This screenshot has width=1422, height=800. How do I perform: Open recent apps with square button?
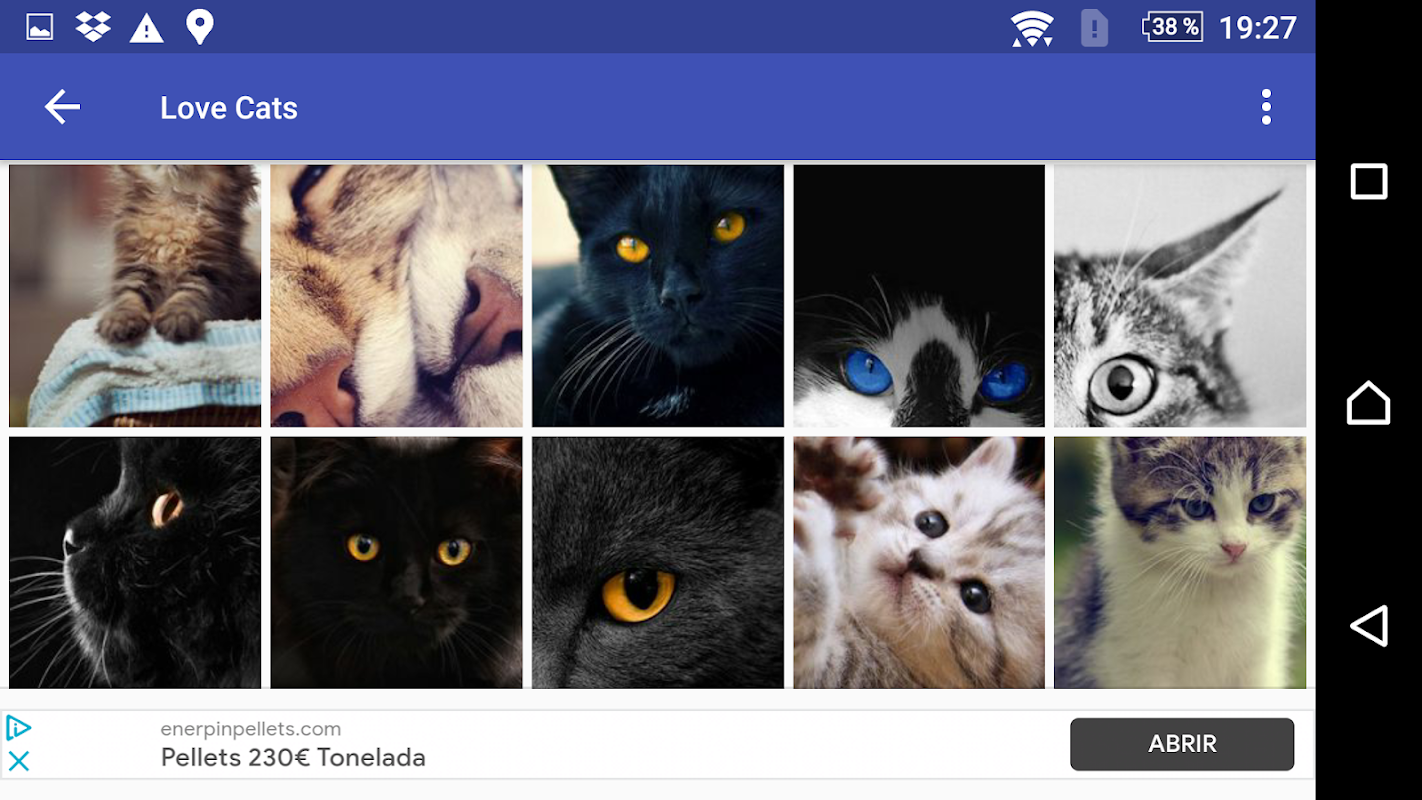point(1369,181)
